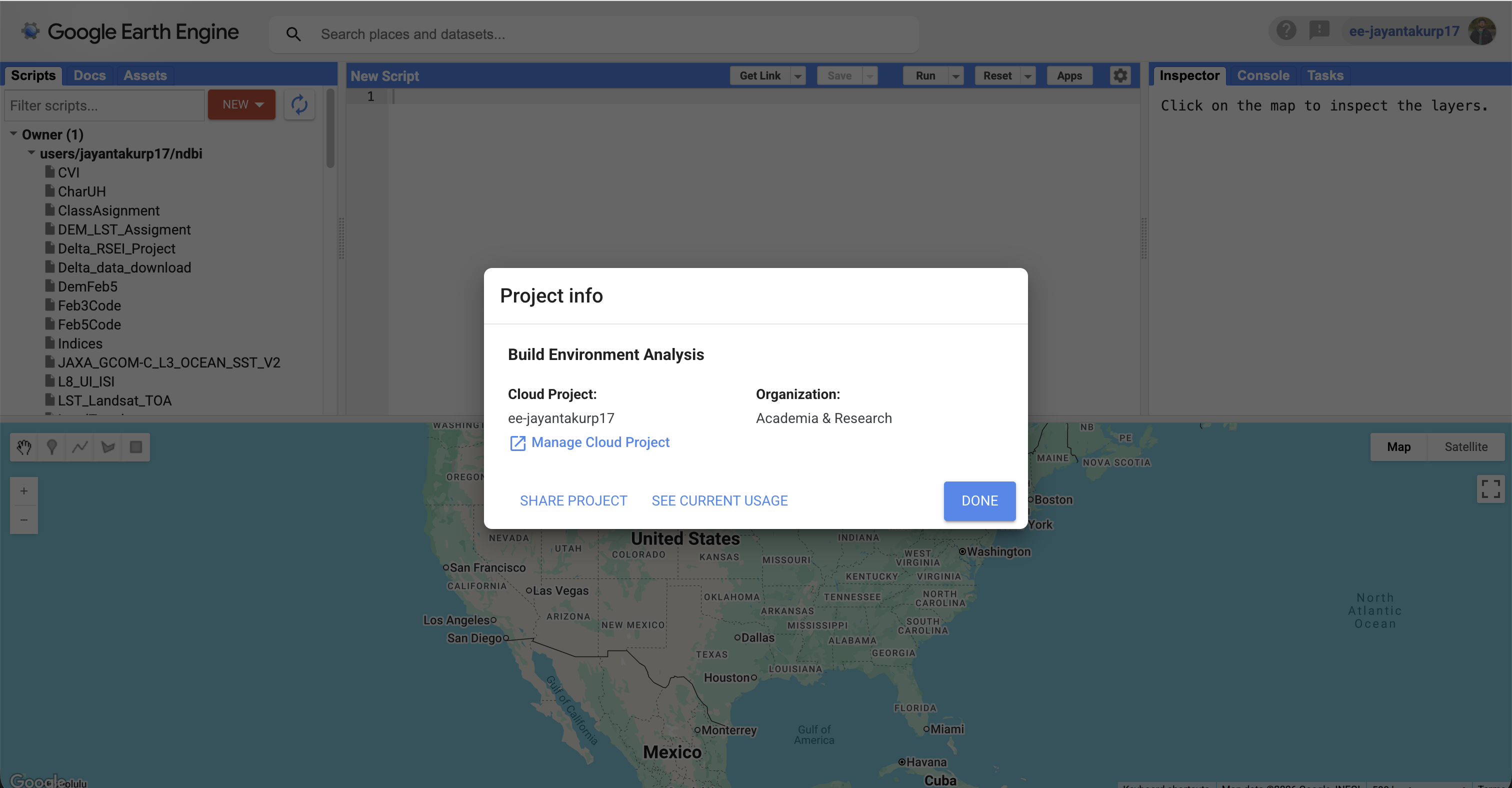Open the NEW script dropdown
The image size is (1512, 788).
click(242, 104)
